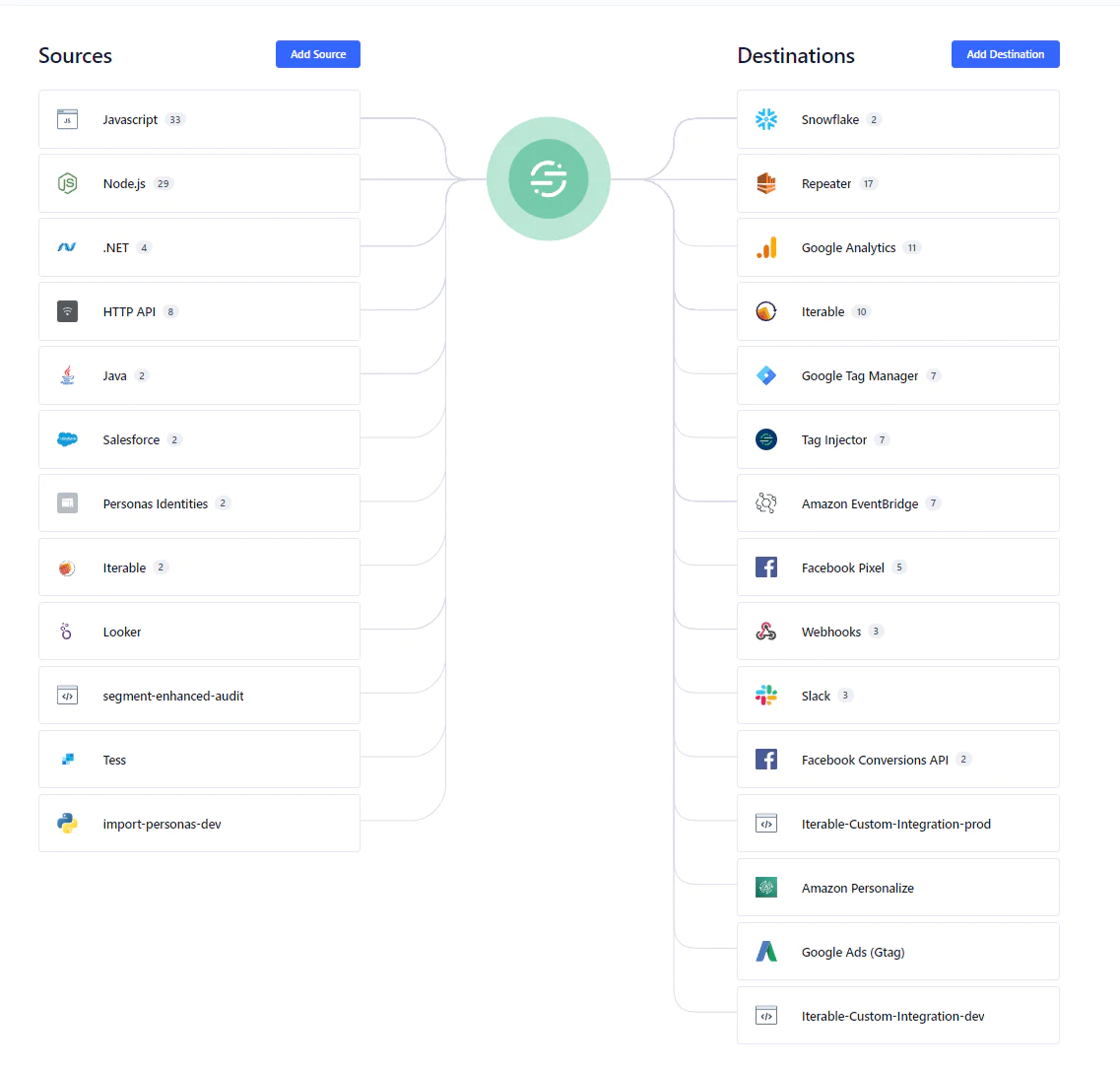Select the Looker source name
The image size is (1120, 1067).
pyautogui.click(x=122, y=633)
